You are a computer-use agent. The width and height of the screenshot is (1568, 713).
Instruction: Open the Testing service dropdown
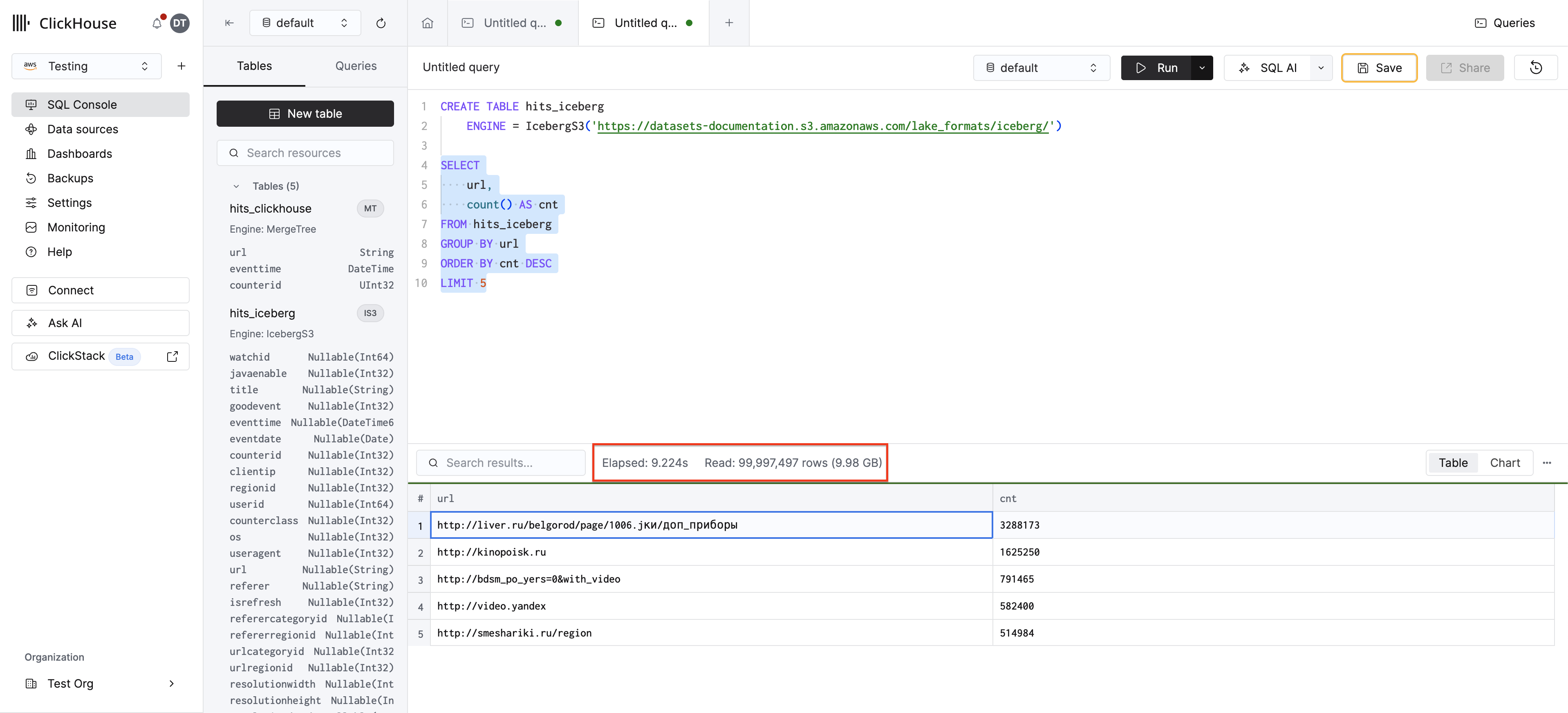[86, 66]
